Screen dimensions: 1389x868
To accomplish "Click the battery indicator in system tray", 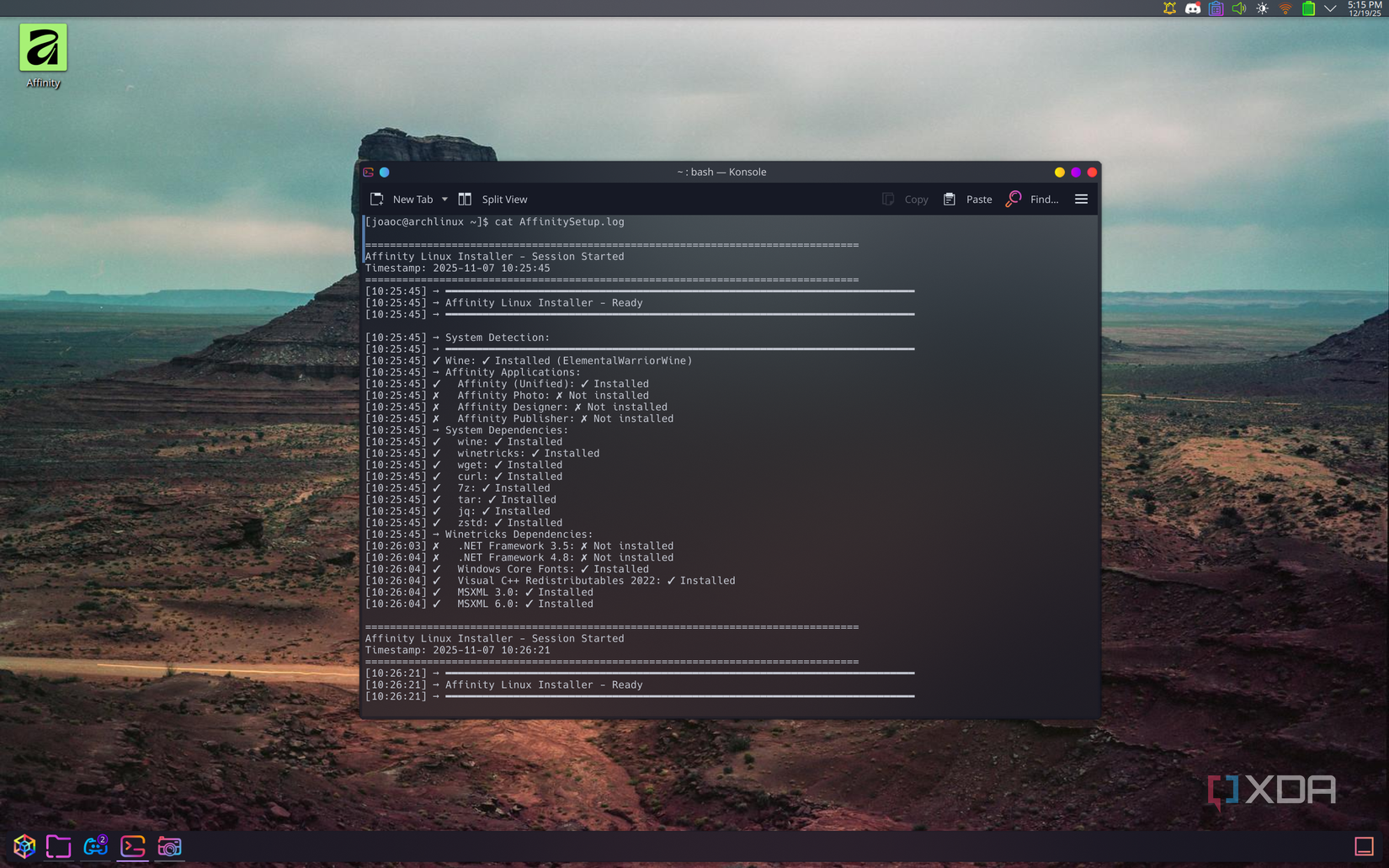I will click(1308, 8).
